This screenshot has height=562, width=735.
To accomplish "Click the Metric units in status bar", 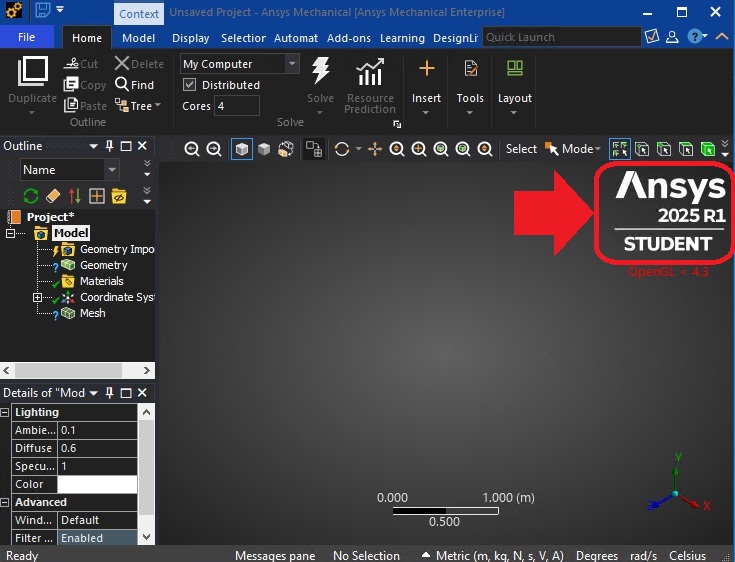I will click(500, 555).
